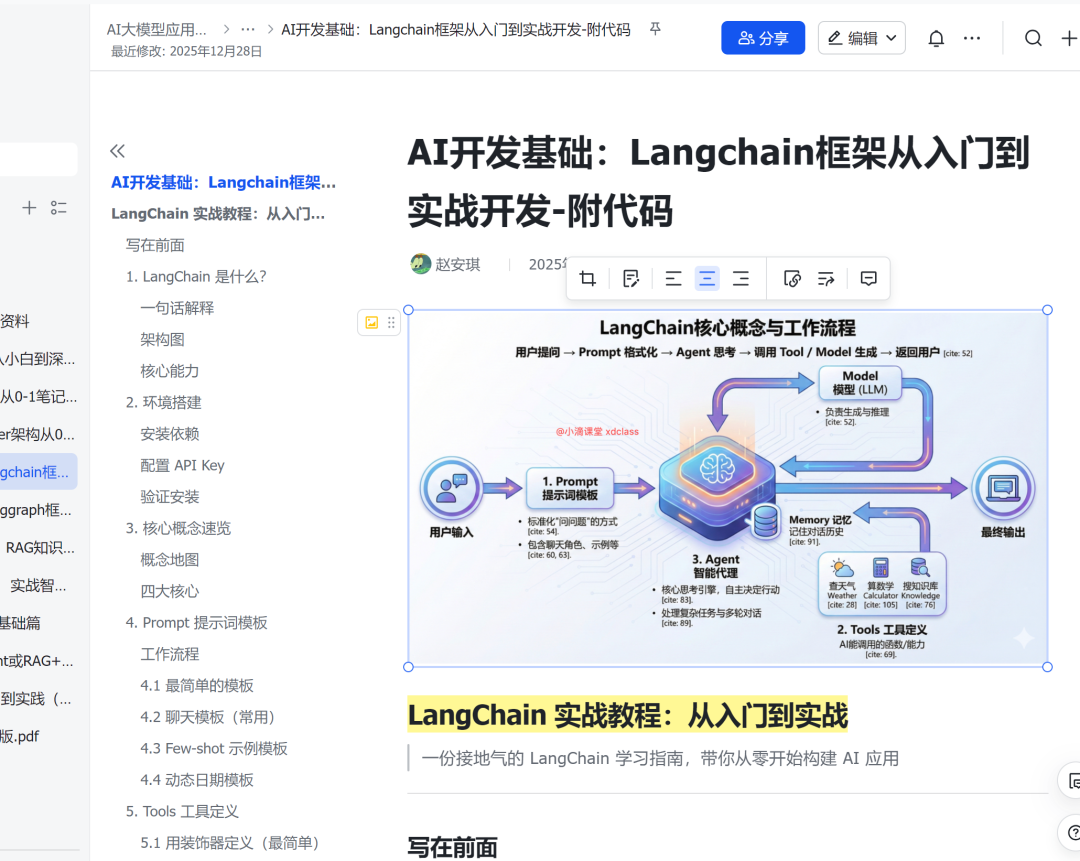Jump to outline item 4. Prompt 提示词模板
Viewport: 1080px width, 861px height.
[x=196, y=623]
